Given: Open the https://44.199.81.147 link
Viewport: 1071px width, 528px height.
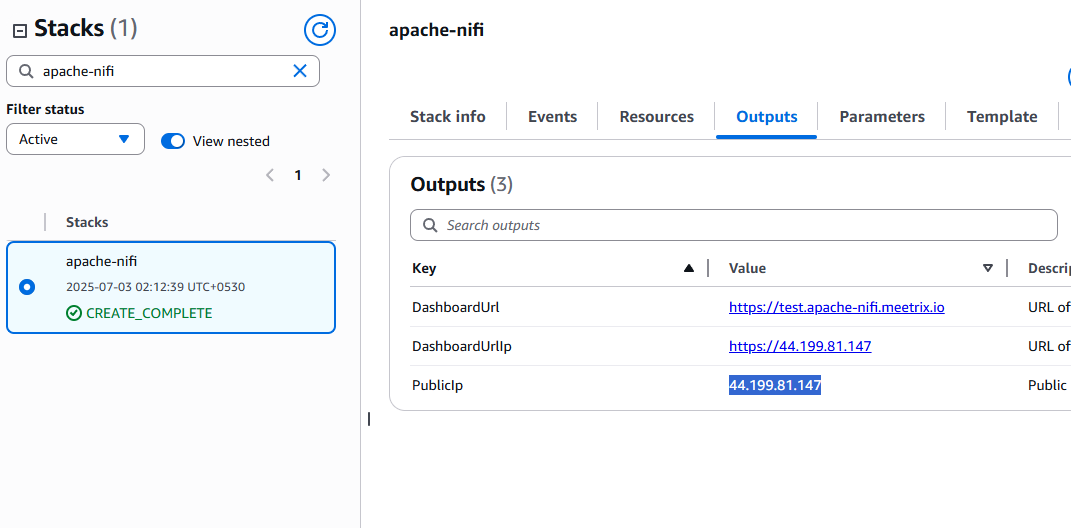Looking at the screenshot, I should [800, 346].
